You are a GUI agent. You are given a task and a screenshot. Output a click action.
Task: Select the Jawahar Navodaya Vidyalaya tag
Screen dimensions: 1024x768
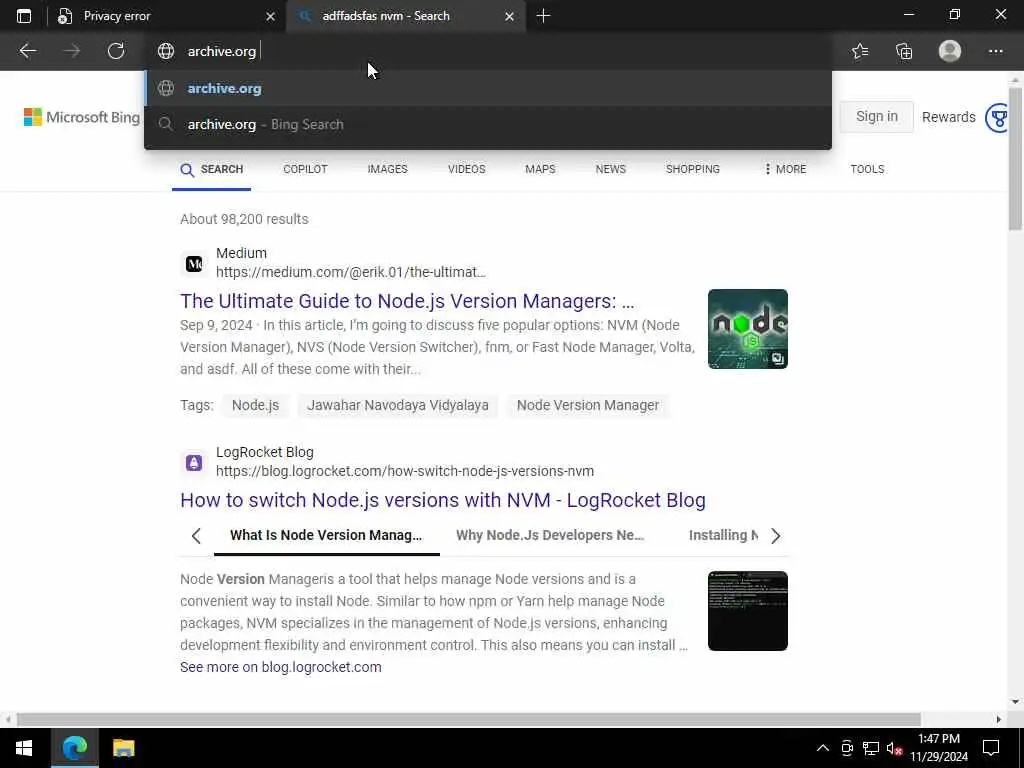(398, 405)
